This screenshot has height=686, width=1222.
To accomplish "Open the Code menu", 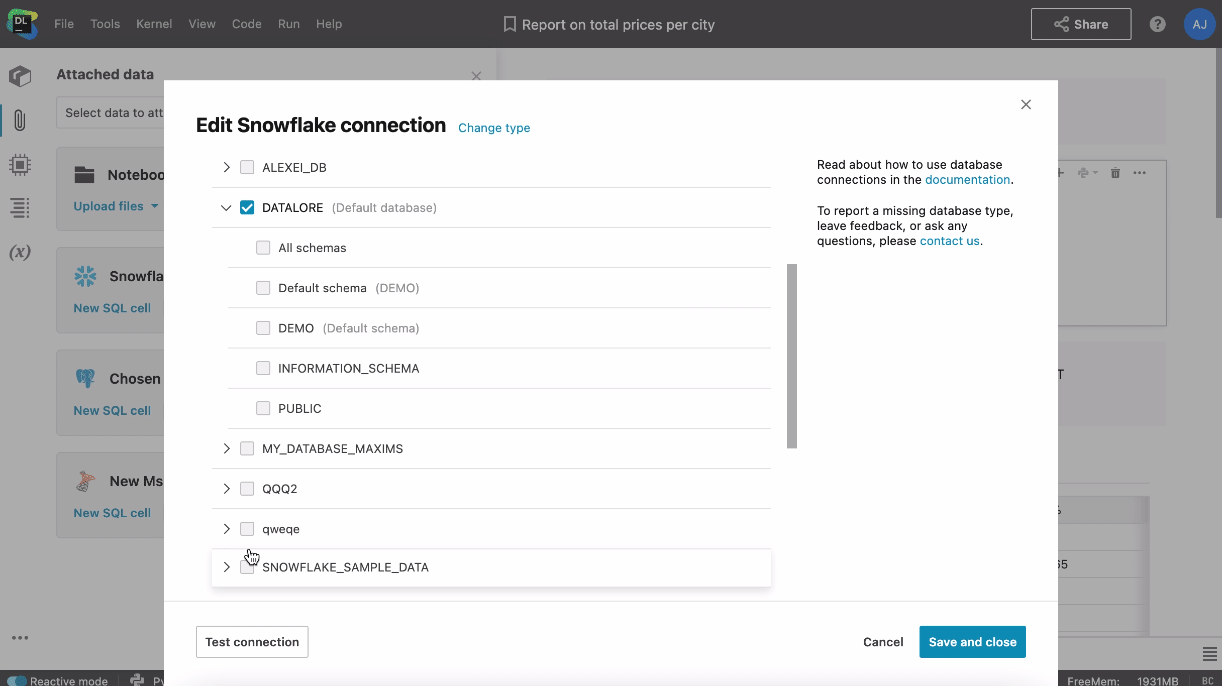I will [x=247, y=24].
